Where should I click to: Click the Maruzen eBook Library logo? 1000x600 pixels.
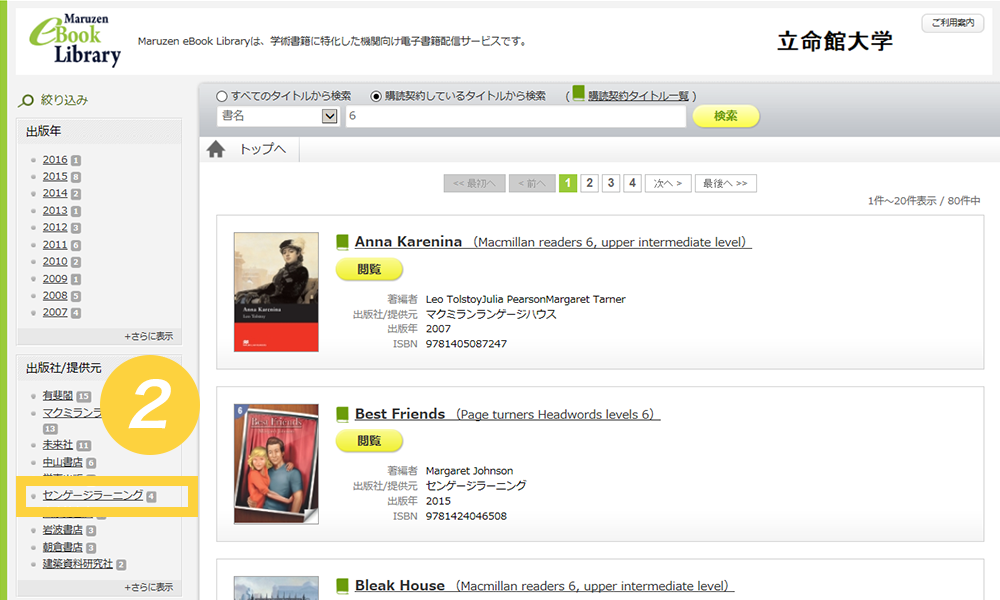75,40
